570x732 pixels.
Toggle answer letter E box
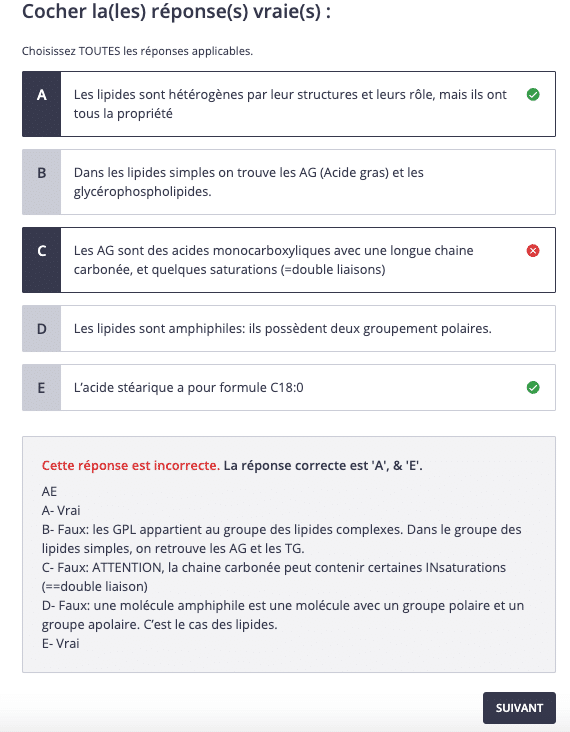[42, 387]
